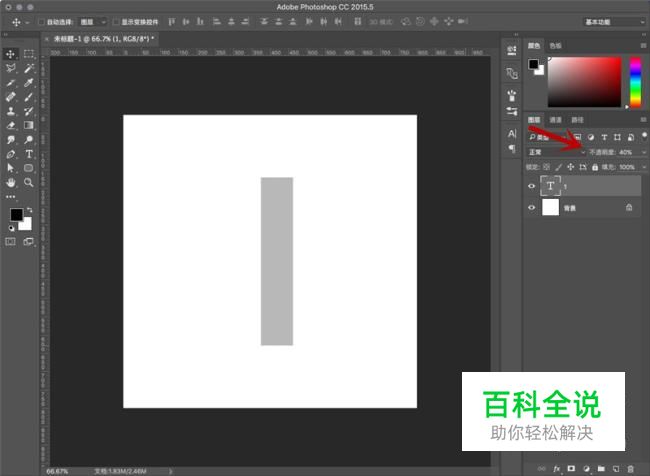Toggle lock all padlock icon
Screen dimensions: 650x476
(595, 167)
